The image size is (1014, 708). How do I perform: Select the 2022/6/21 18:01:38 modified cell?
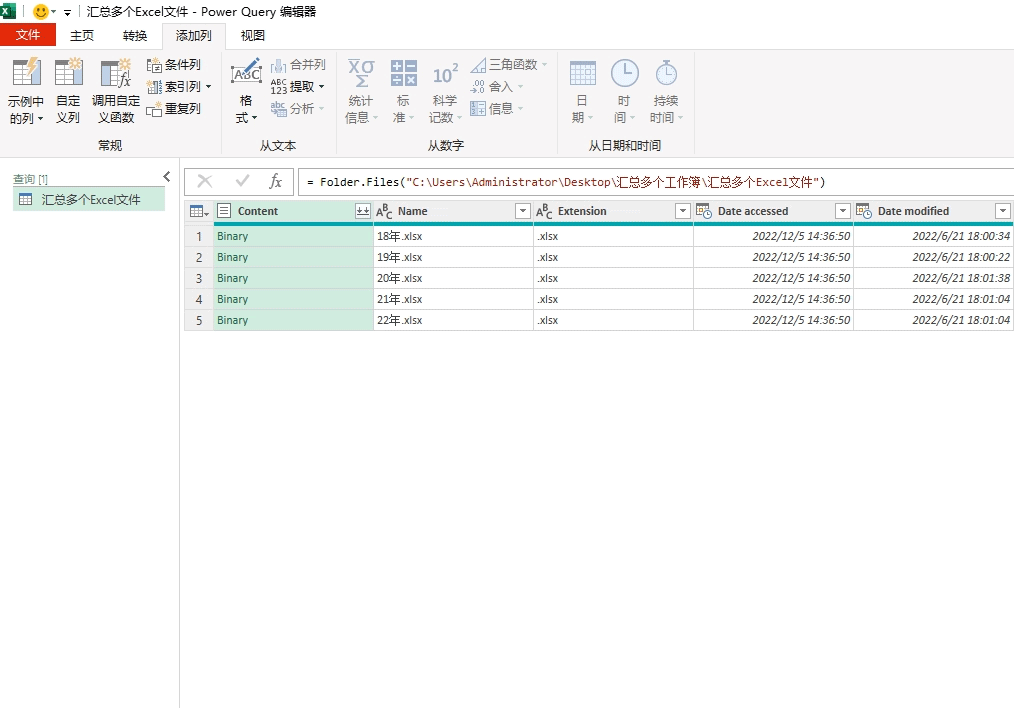pyautogui.click(x=933, y=278)
